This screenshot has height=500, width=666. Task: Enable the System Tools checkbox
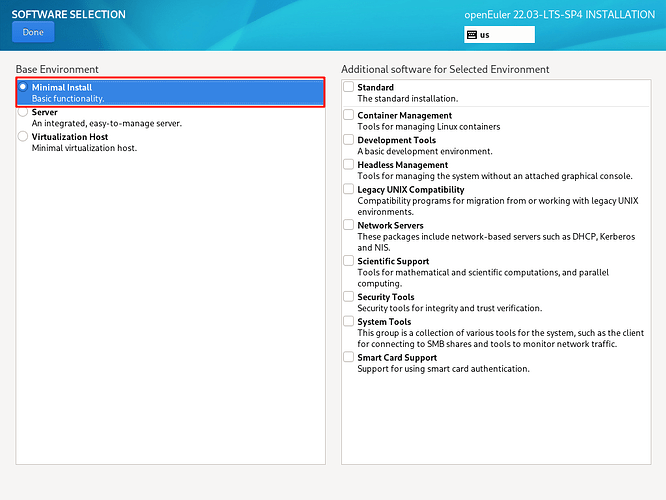348,322
